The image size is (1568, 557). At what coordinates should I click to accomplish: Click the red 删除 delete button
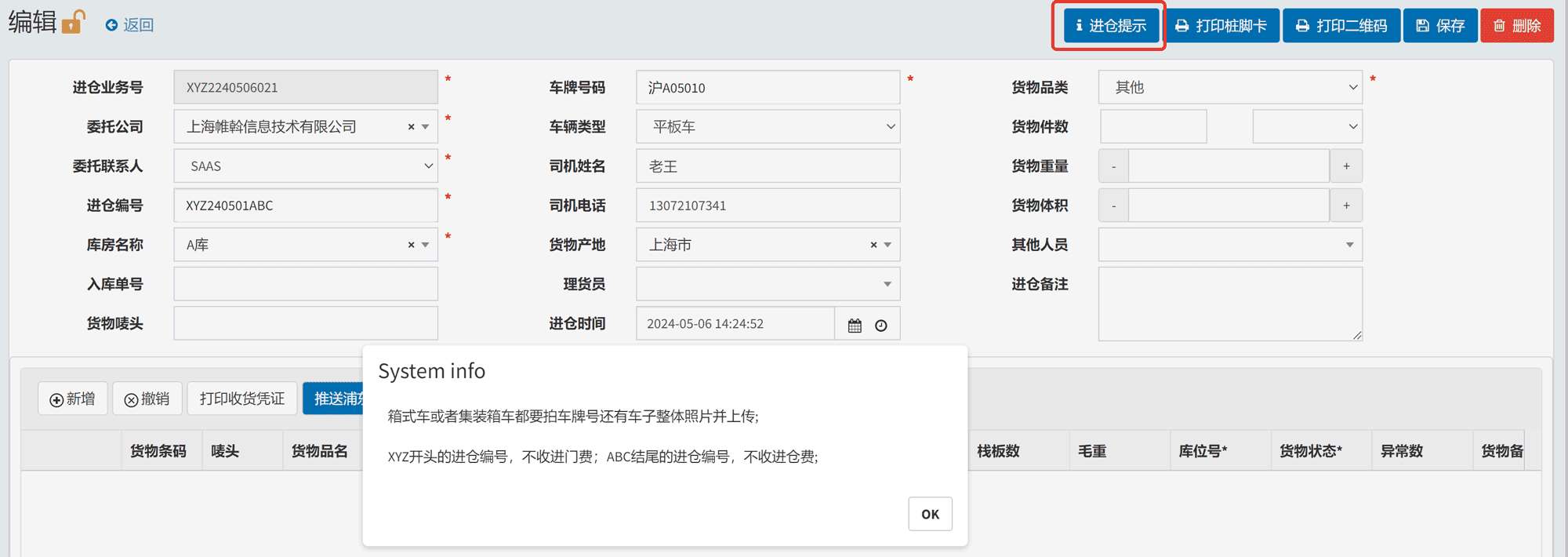(x=1517, y=26)
